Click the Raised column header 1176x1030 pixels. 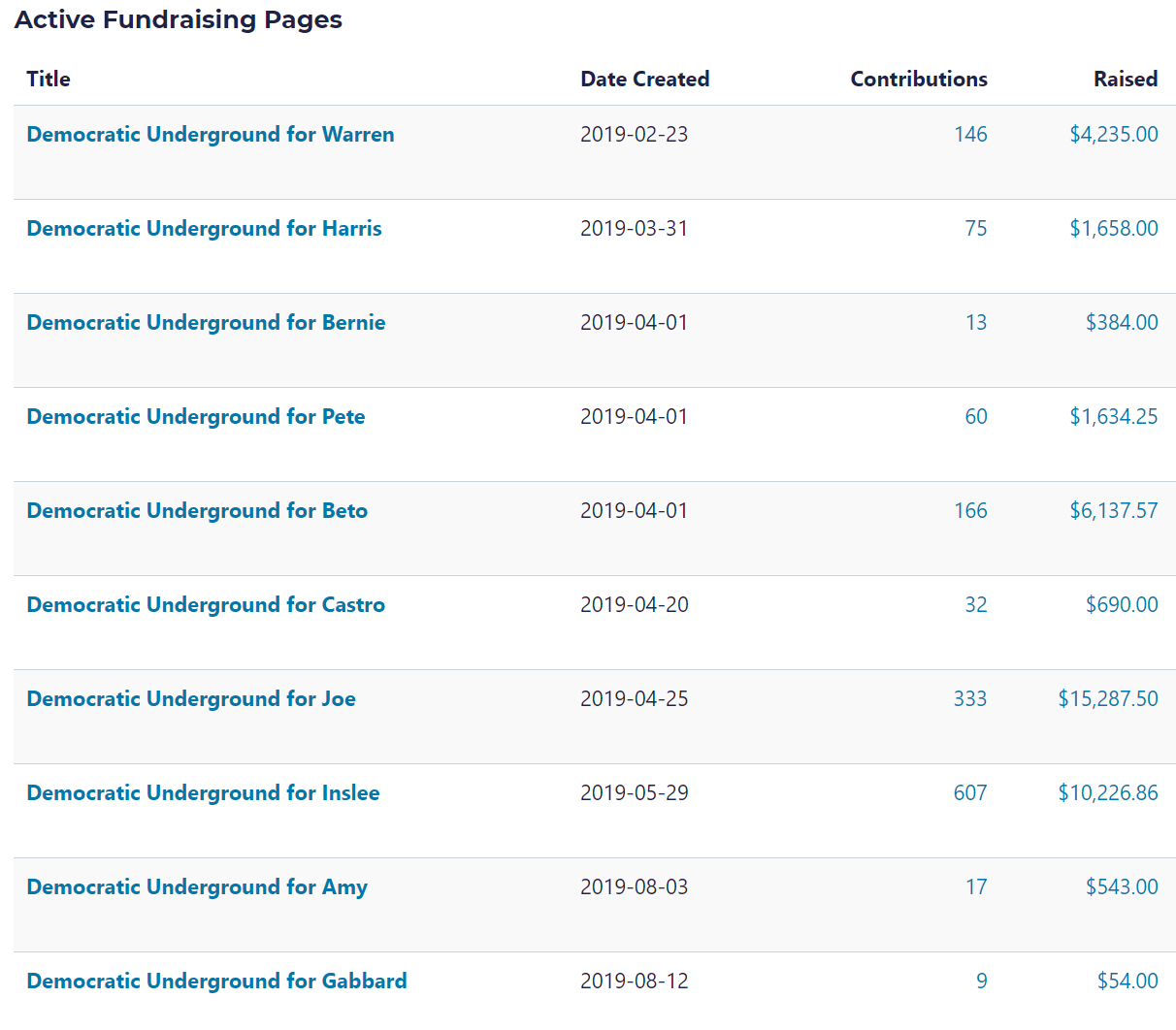[x=1125, y=80]
